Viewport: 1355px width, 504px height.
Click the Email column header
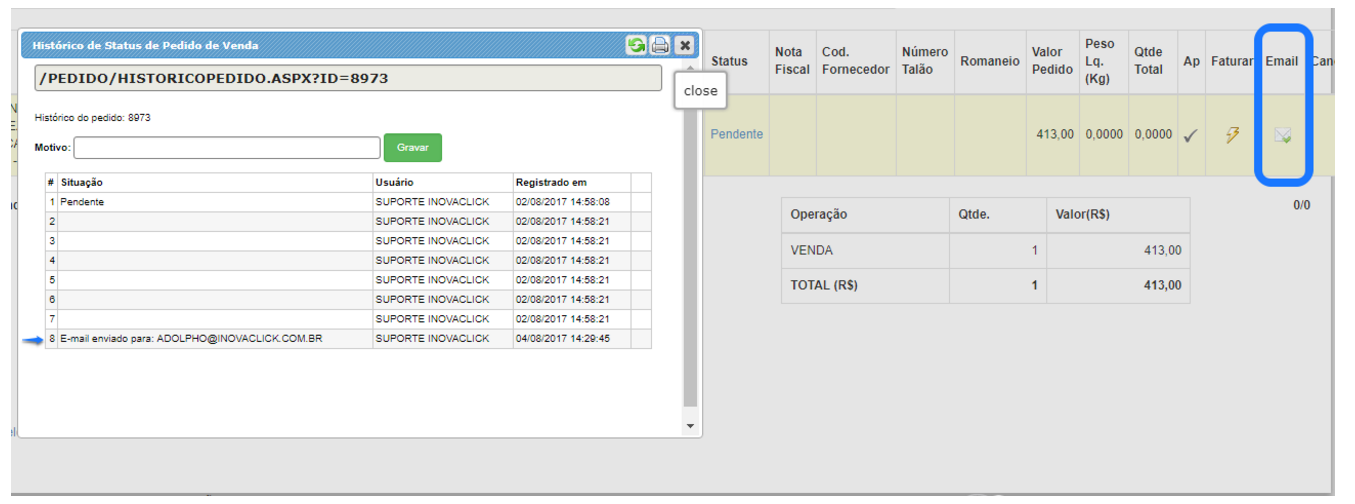(1281, 61)
